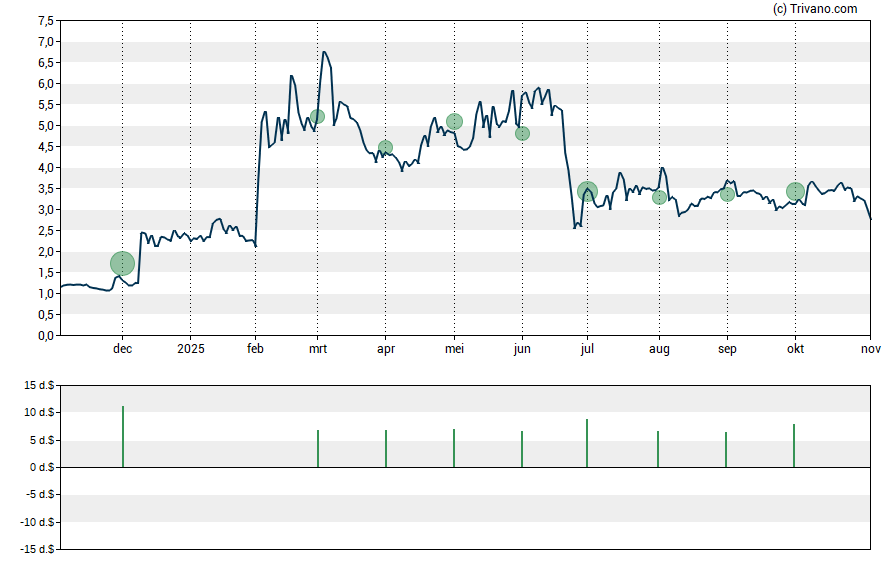Click the '1,0' y-axis value

pyautogui.click(x=46, y=294)
